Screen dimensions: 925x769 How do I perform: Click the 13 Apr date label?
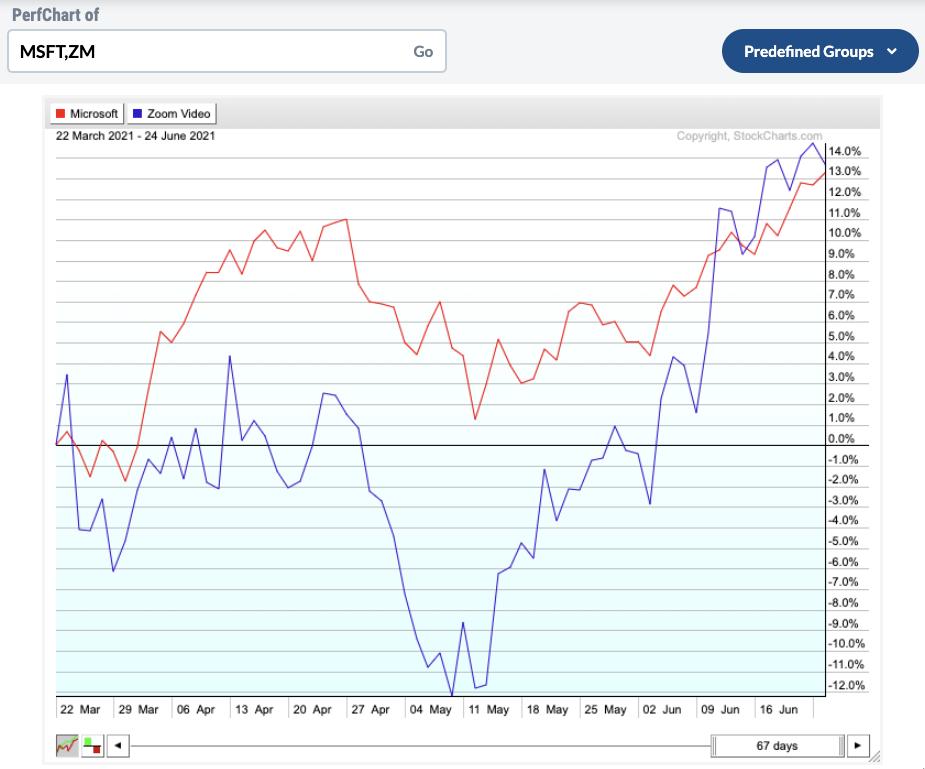[254, 709]
